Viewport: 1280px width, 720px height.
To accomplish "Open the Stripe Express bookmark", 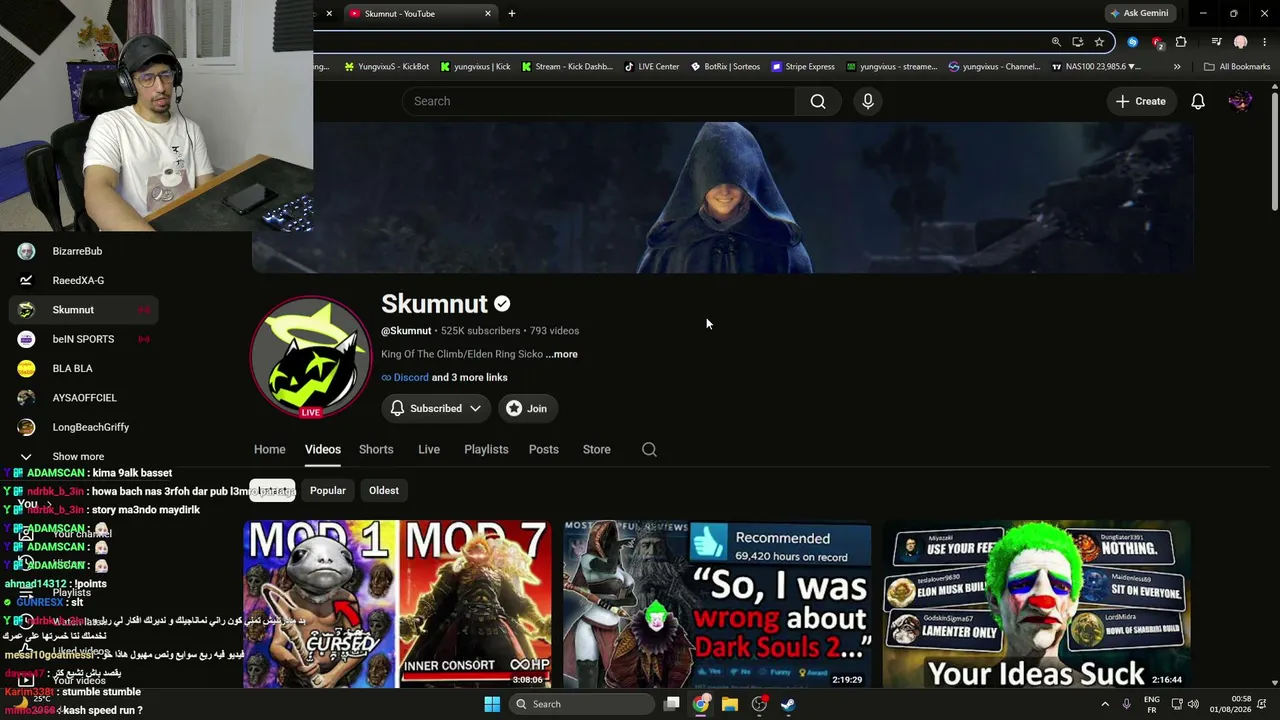I will tap(802, 67).
